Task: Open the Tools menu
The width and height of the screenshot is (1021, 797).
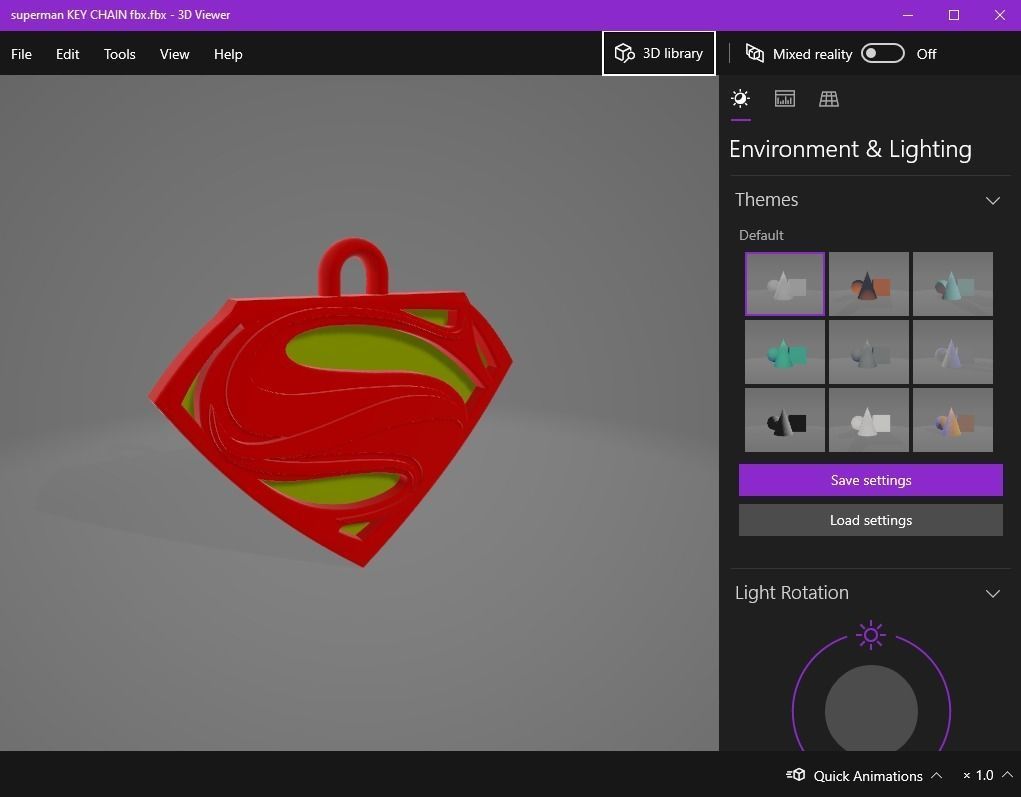Action: 120,54
